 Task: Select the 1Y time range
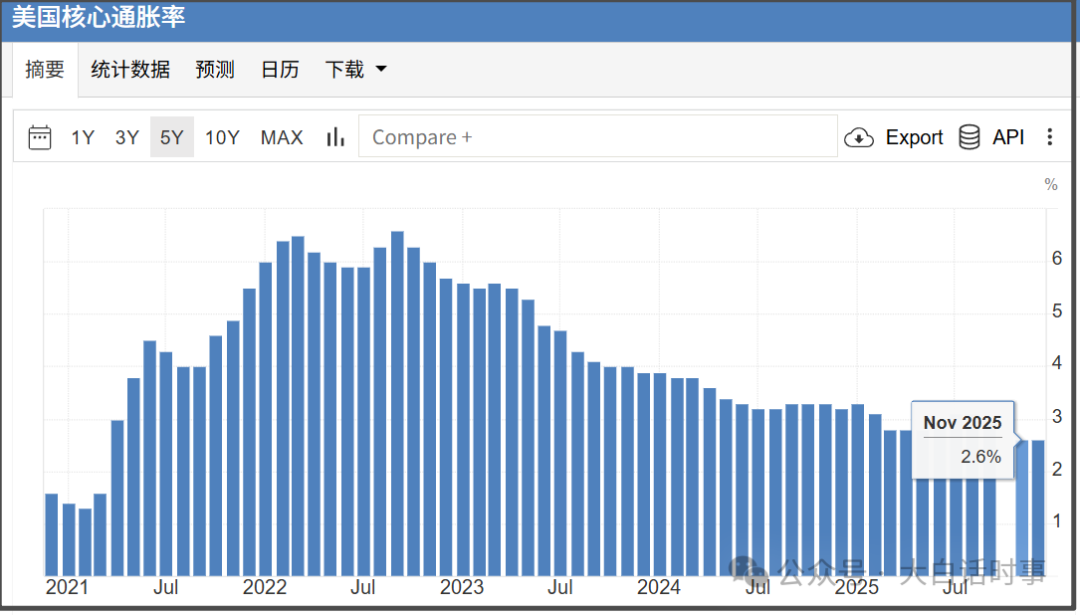click(83, 138)
